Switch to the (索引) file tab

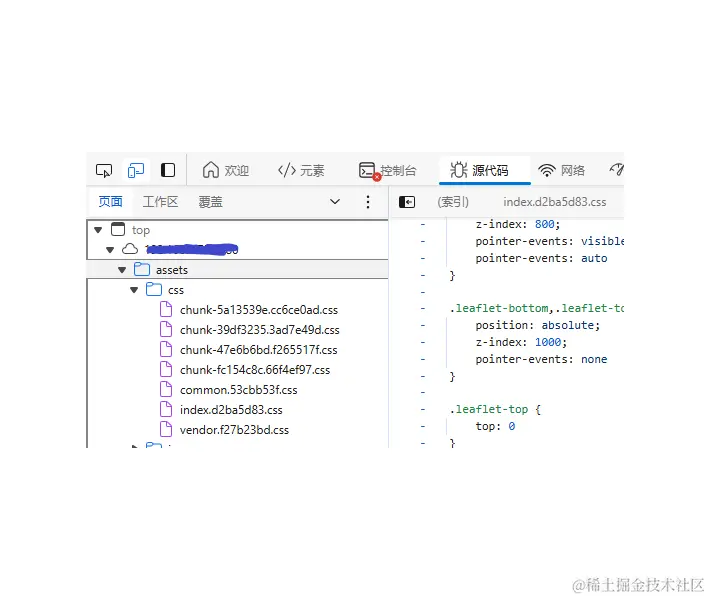click(453, 202)
